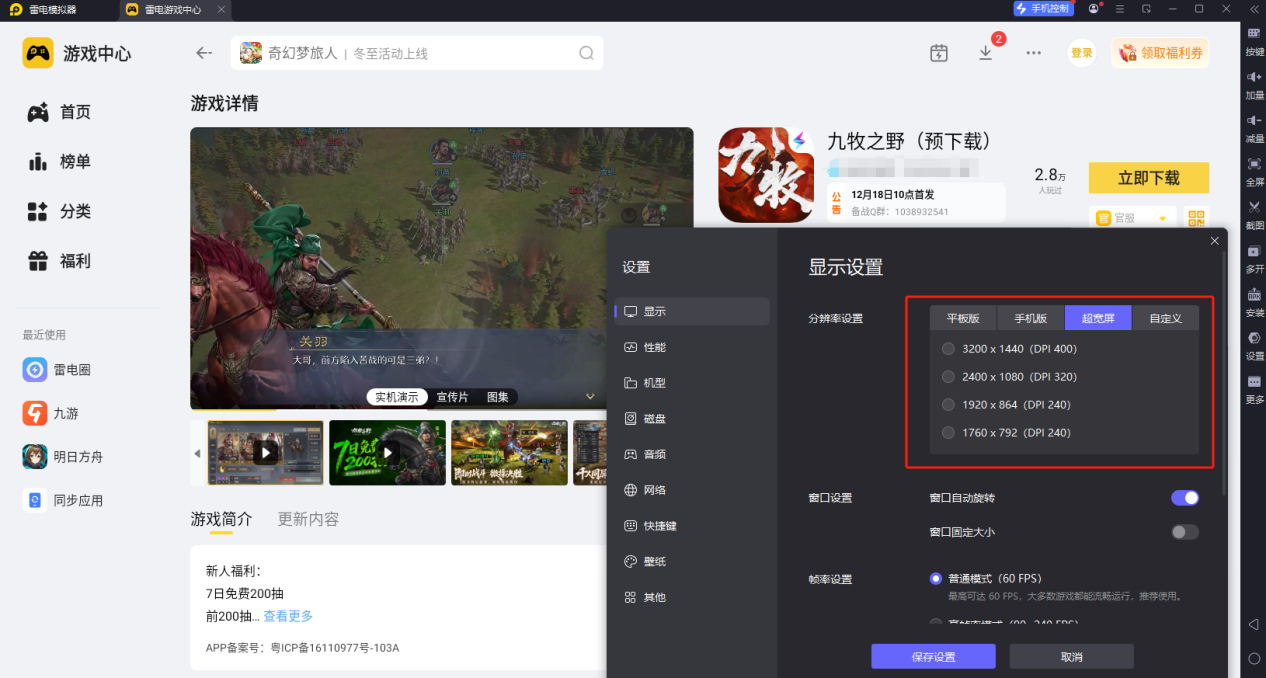Open the calendar reservation icon
Screen dimensions: 1266x678
click(x=938, y=53)
